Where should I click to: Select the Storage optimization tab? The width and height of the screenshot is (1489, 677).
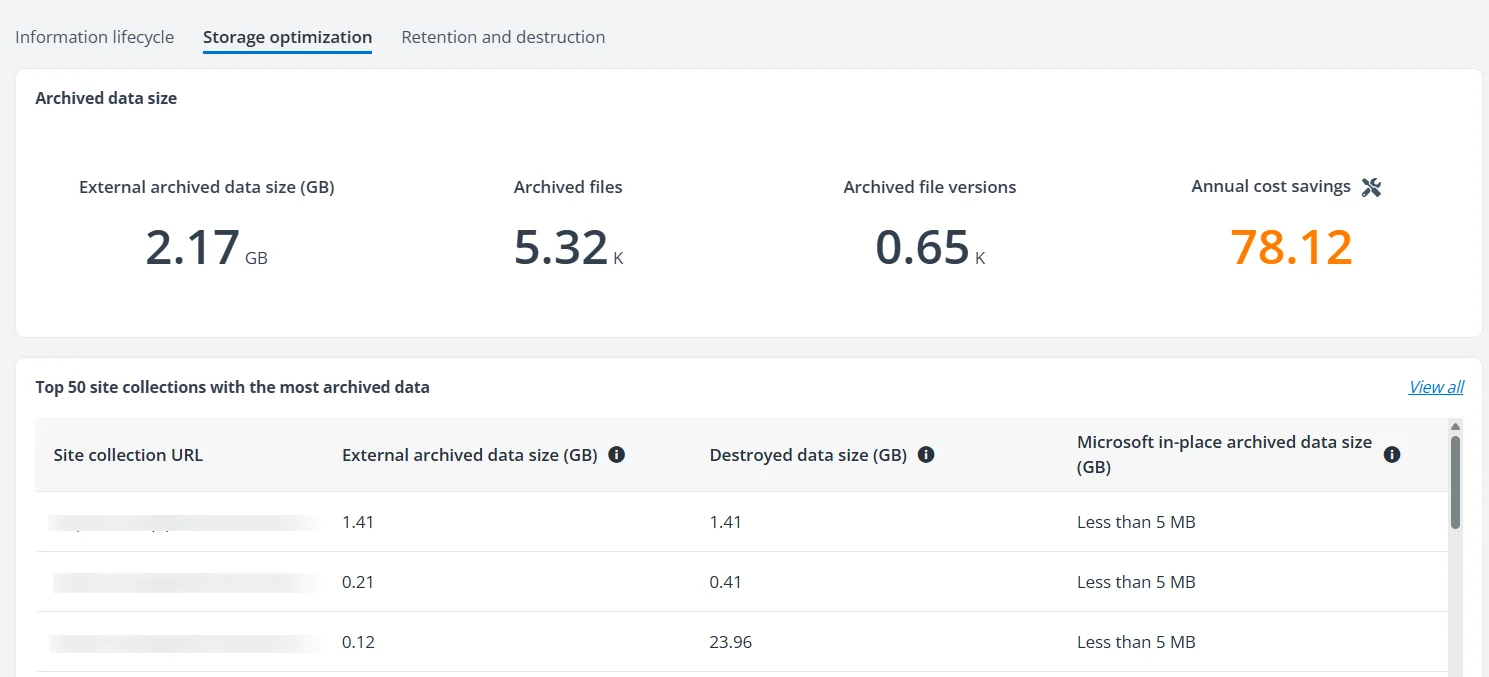click(x=287, y=37)
